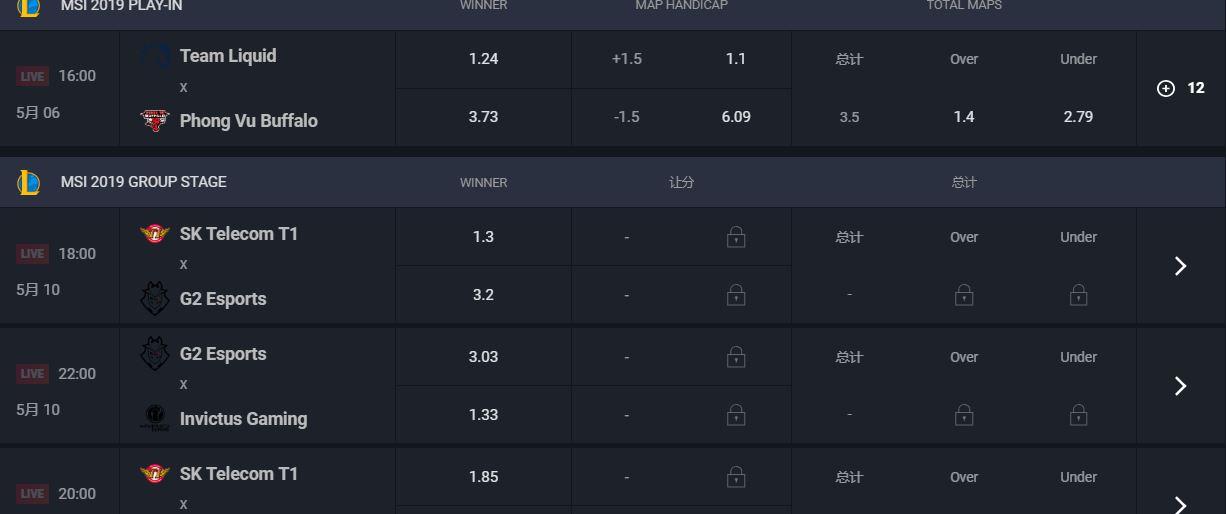Click the Invictus Gaming logo

pos(155,419)
